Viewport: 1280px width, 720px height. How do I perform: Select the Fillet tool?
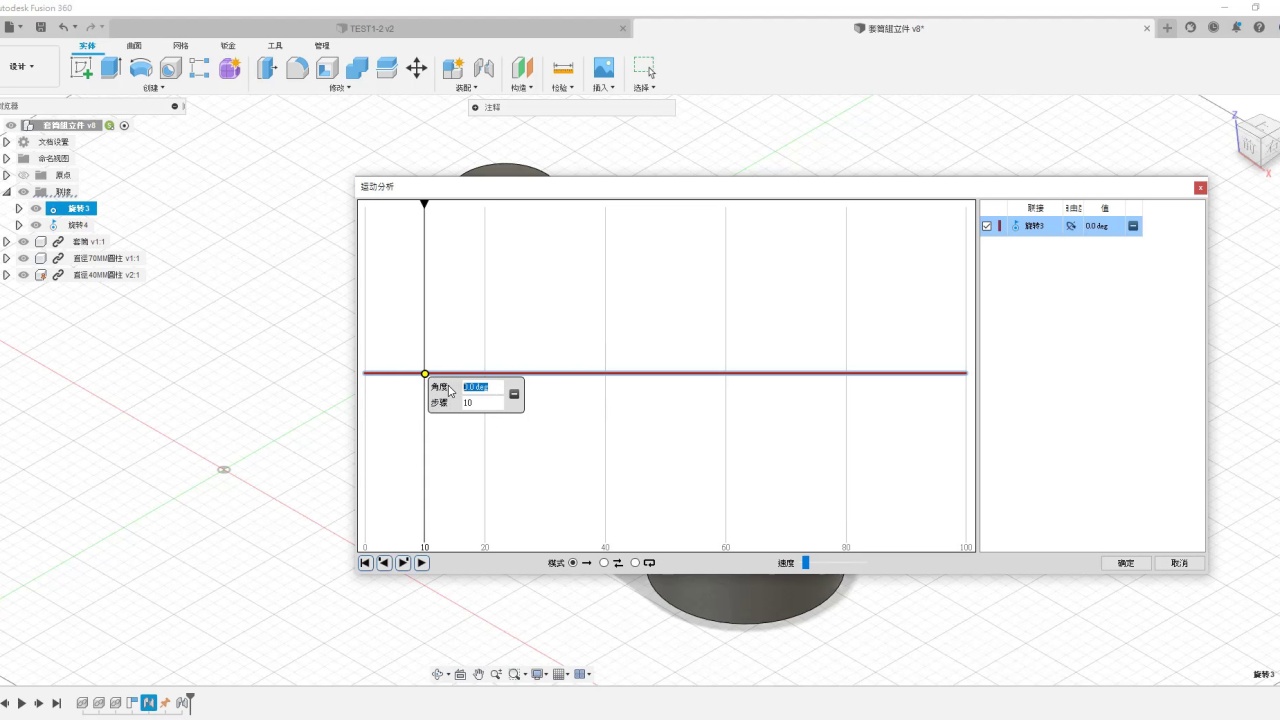coord(297,68)
